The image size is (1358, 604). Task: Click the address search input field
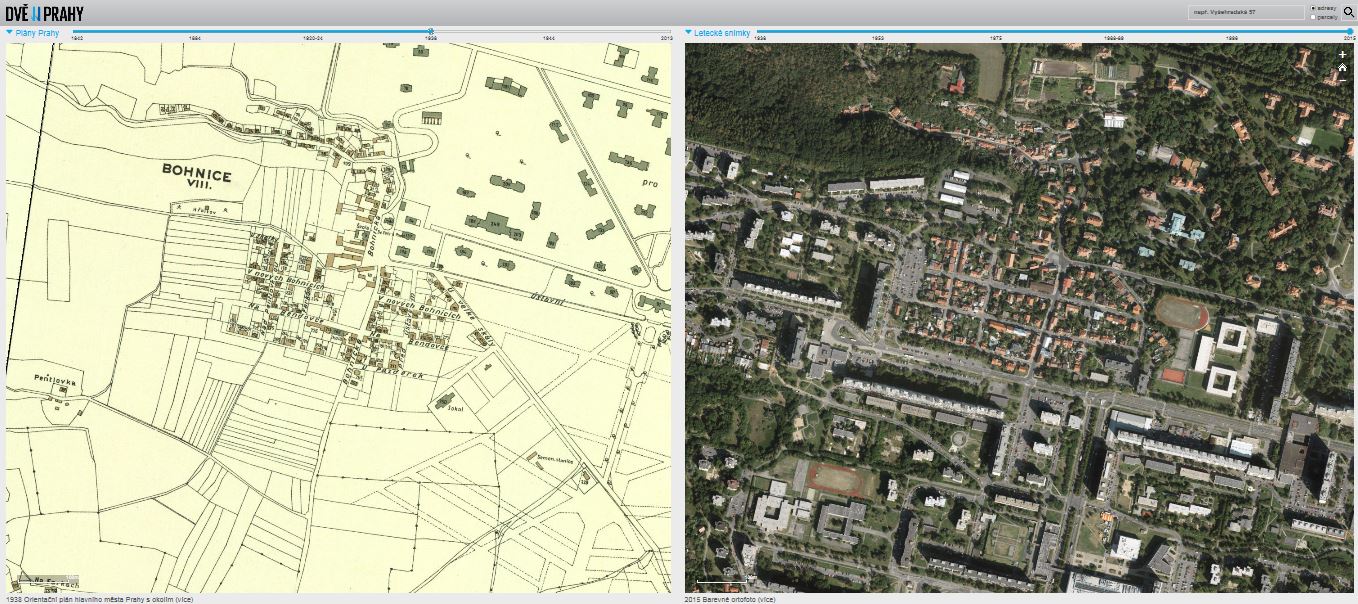point(1246,13)
